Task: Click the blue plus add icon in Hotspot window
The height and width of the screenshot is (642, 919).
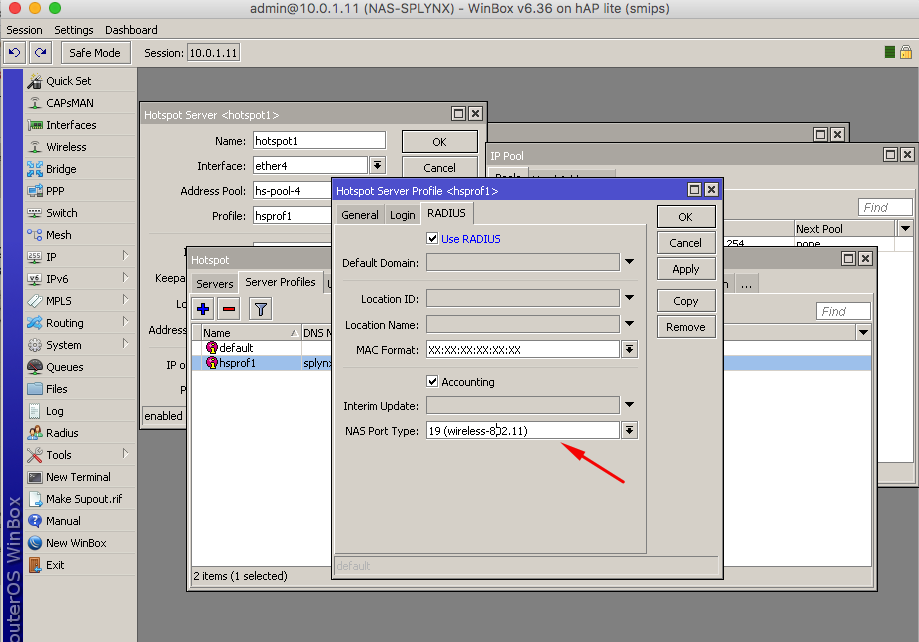Action: point(204,309)
